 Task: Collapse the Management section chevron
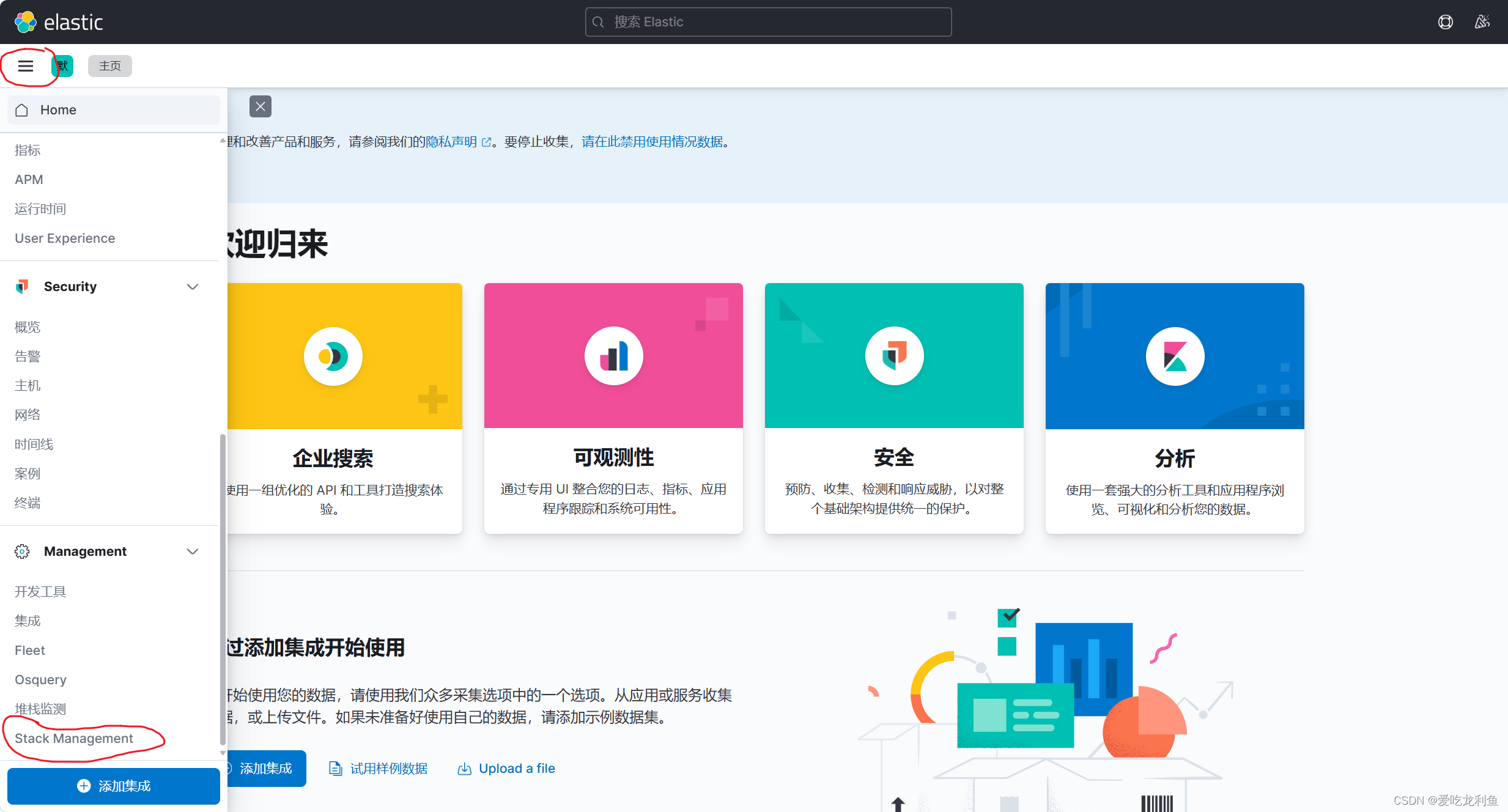(x=193, y=552)
